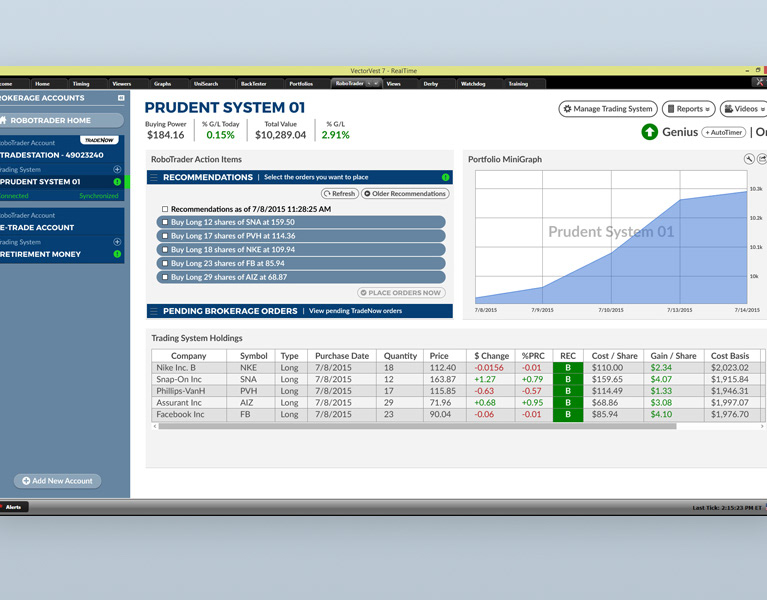The width and height of the screenshot is (767, 600).
Task: Check Buy Long 17 shares of PVH
Action: 165,236
